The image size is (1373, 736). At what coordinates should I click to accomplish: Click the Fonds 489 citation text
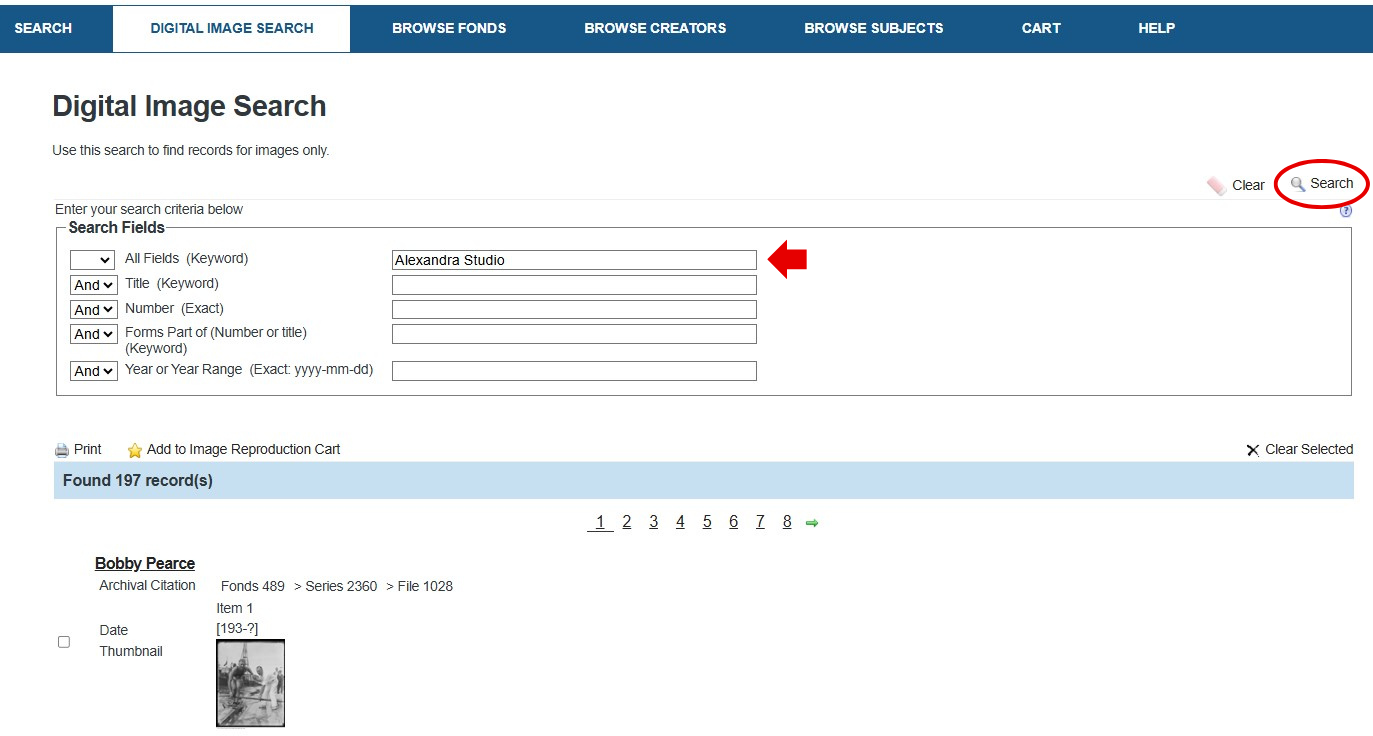253,586
